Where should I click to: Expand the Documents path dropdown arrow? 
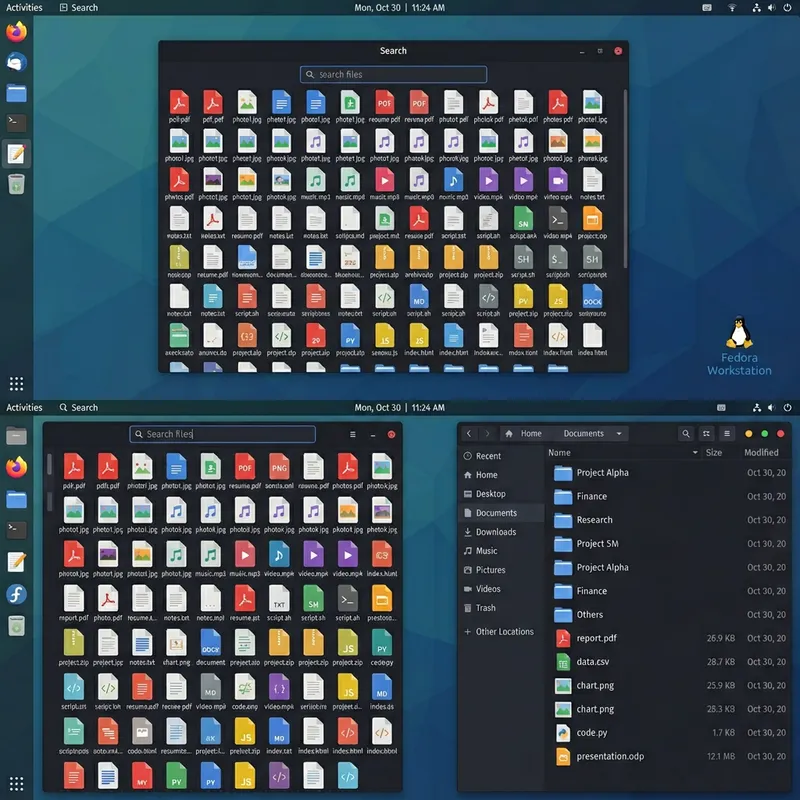click(620, 434)
